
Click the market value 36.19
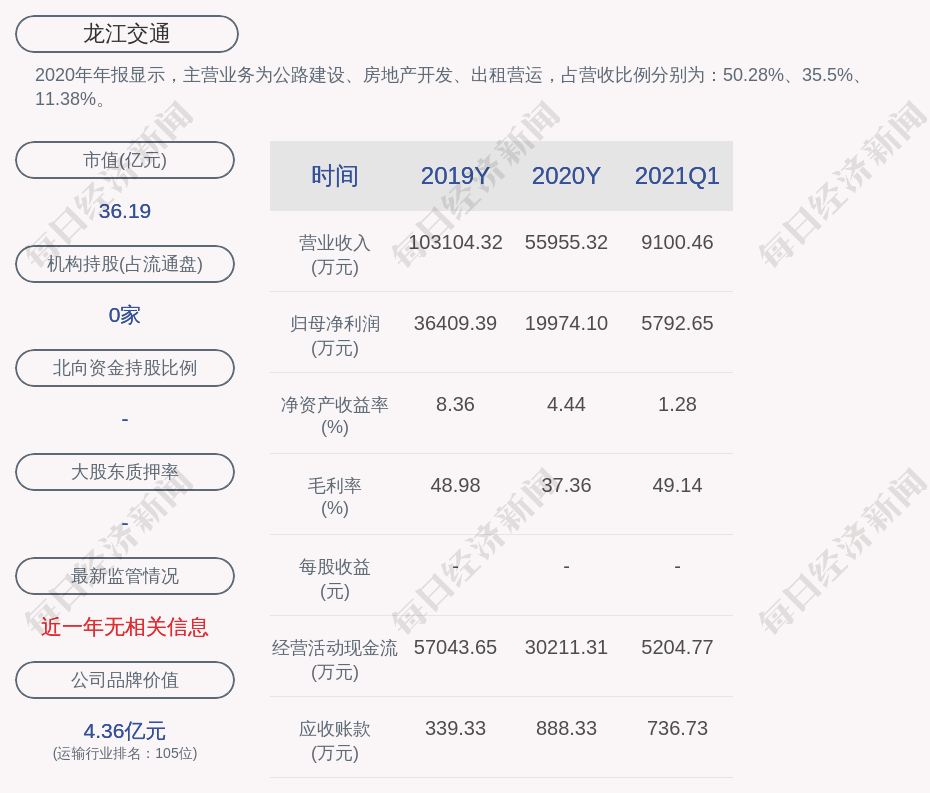(x=125, y=211)
